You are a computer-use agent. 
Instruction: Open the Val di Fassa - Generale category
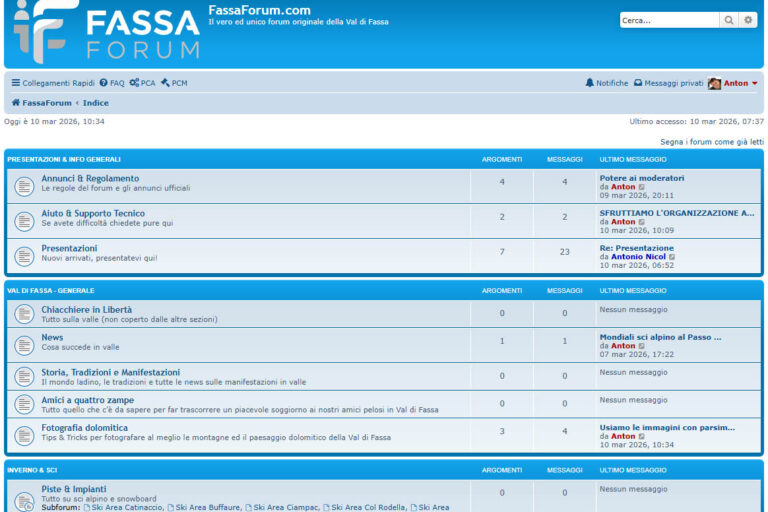pyautogui.click(x=50, y=290)
